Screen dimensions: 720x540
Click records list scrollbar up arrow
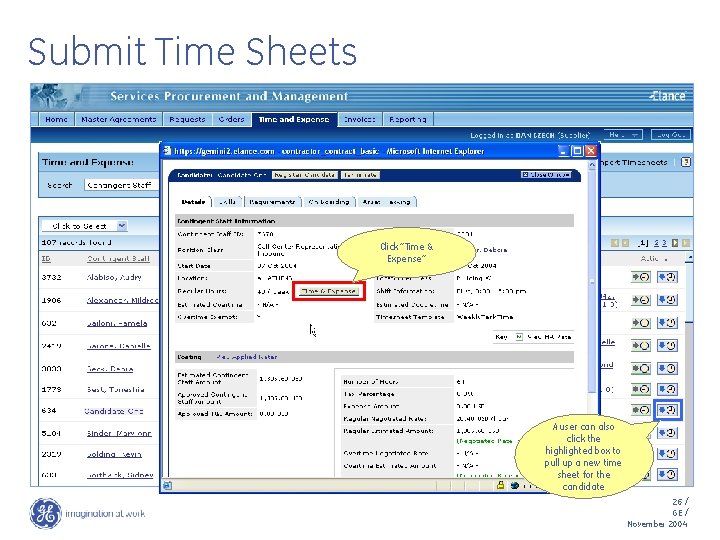point(689,259)
